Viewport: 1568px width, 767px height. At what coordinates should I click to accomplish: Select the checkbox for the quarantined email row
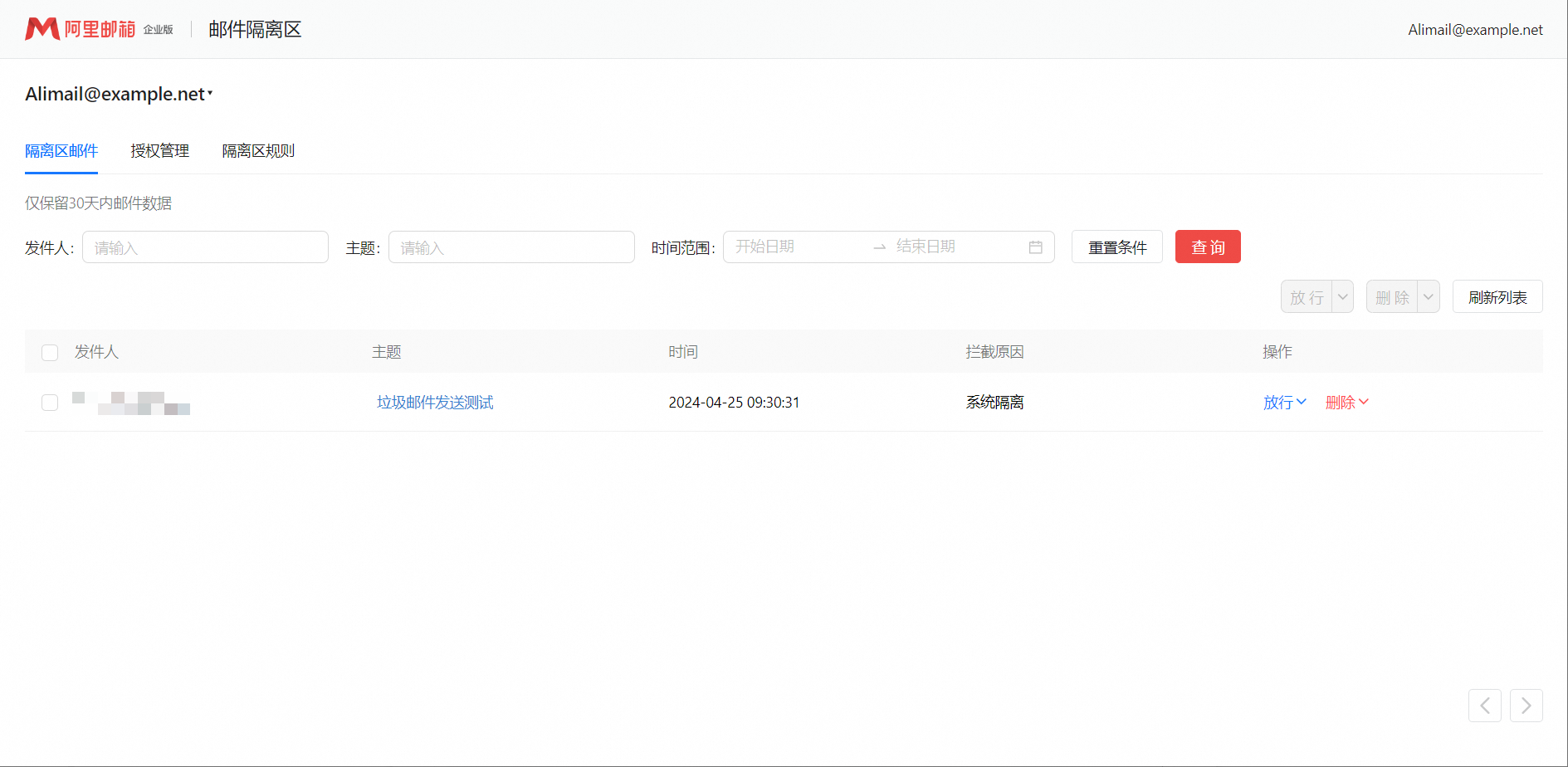[50, 403]
